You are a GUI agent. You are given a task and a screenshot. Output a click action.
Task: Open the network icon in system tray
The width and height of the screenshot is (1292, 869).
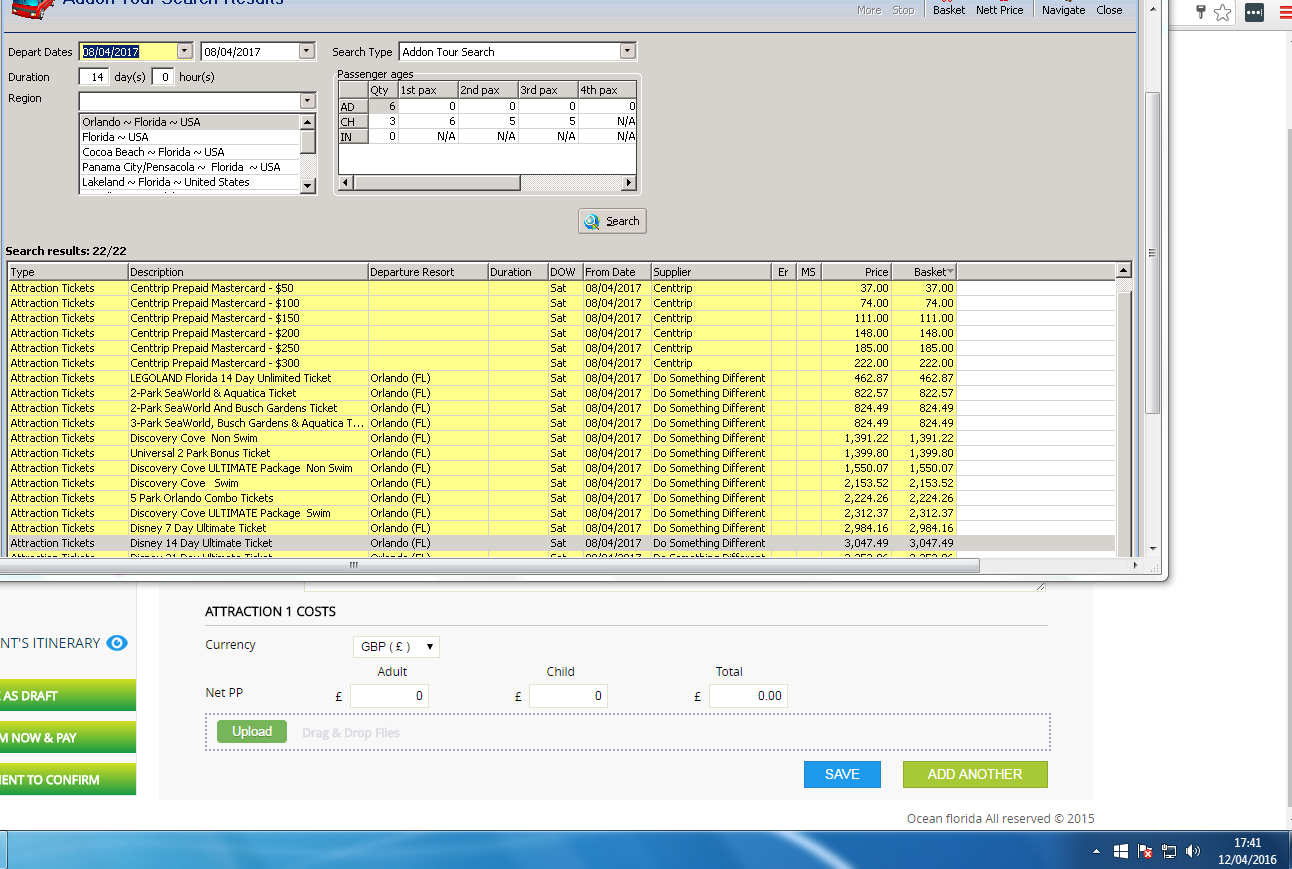point(1169,851)
